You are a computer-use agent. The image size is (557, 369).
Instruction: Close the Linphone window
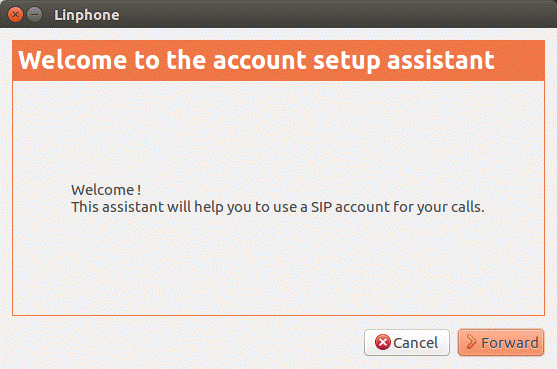point(15,15)
